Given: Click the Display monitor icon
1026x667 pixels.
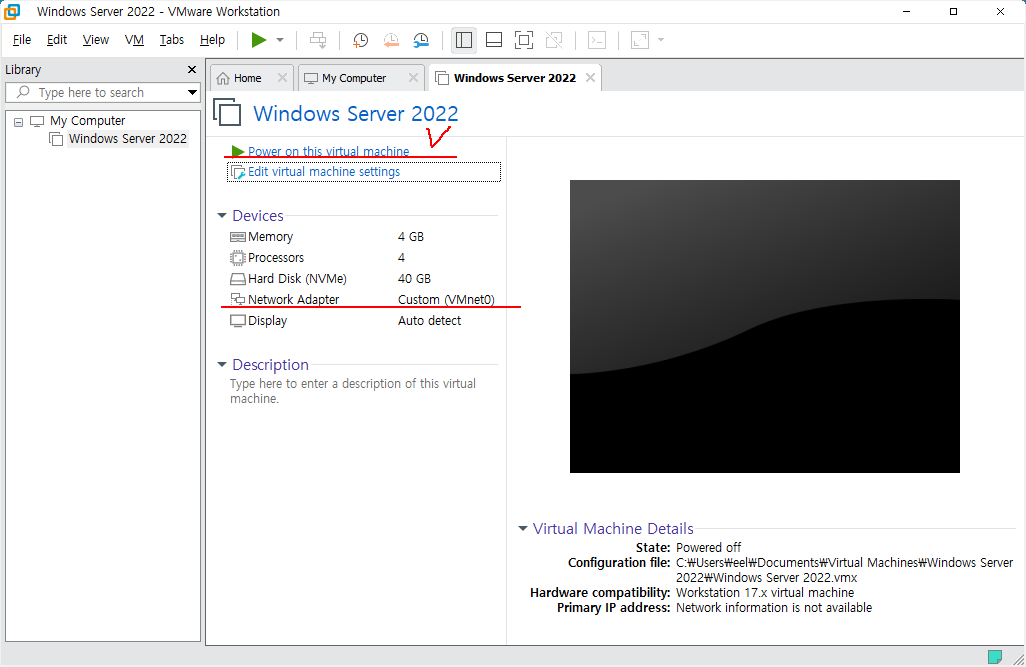Looking at the screenshot, I should coord(238,321).
